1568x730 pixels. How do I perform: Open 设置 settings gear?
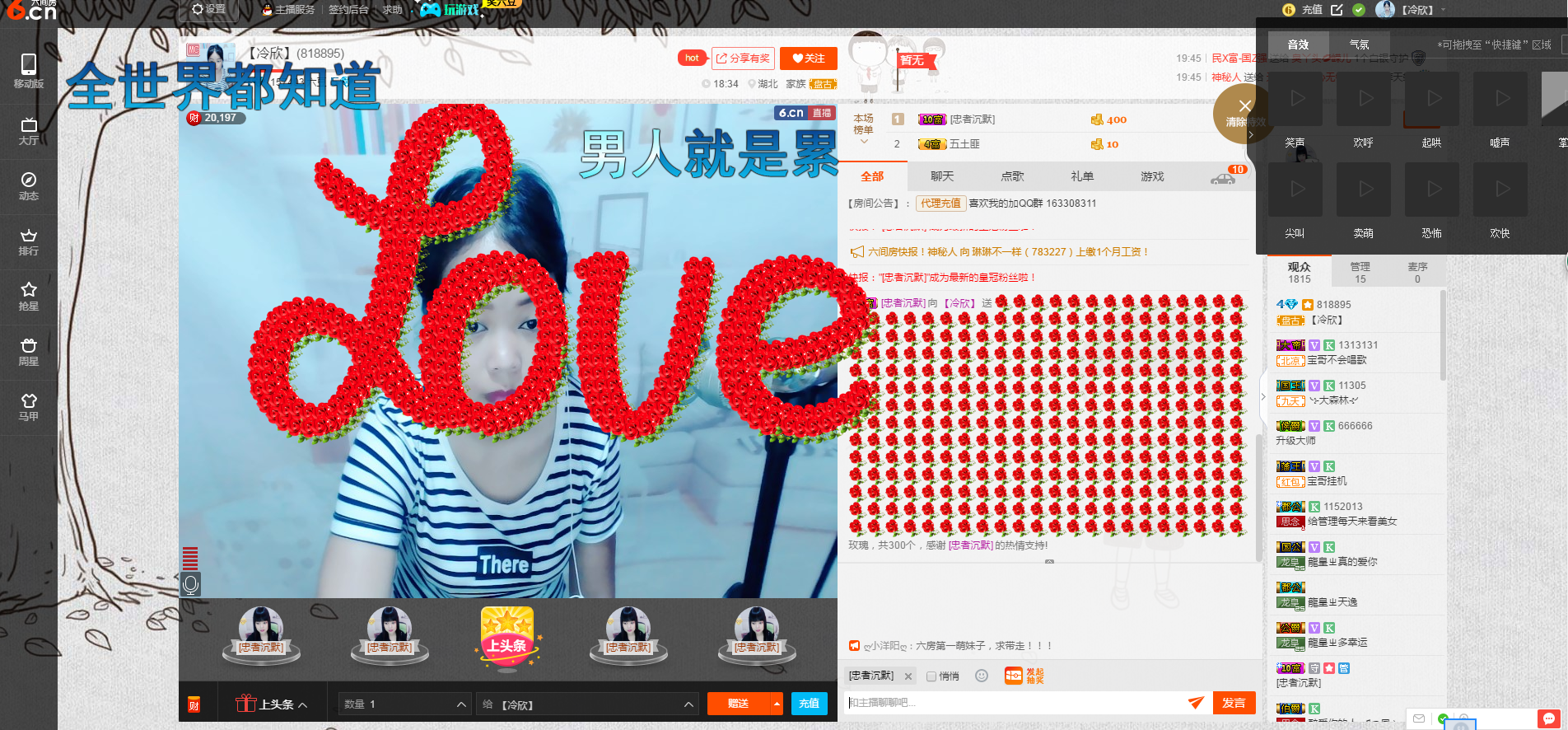(208, 9)
